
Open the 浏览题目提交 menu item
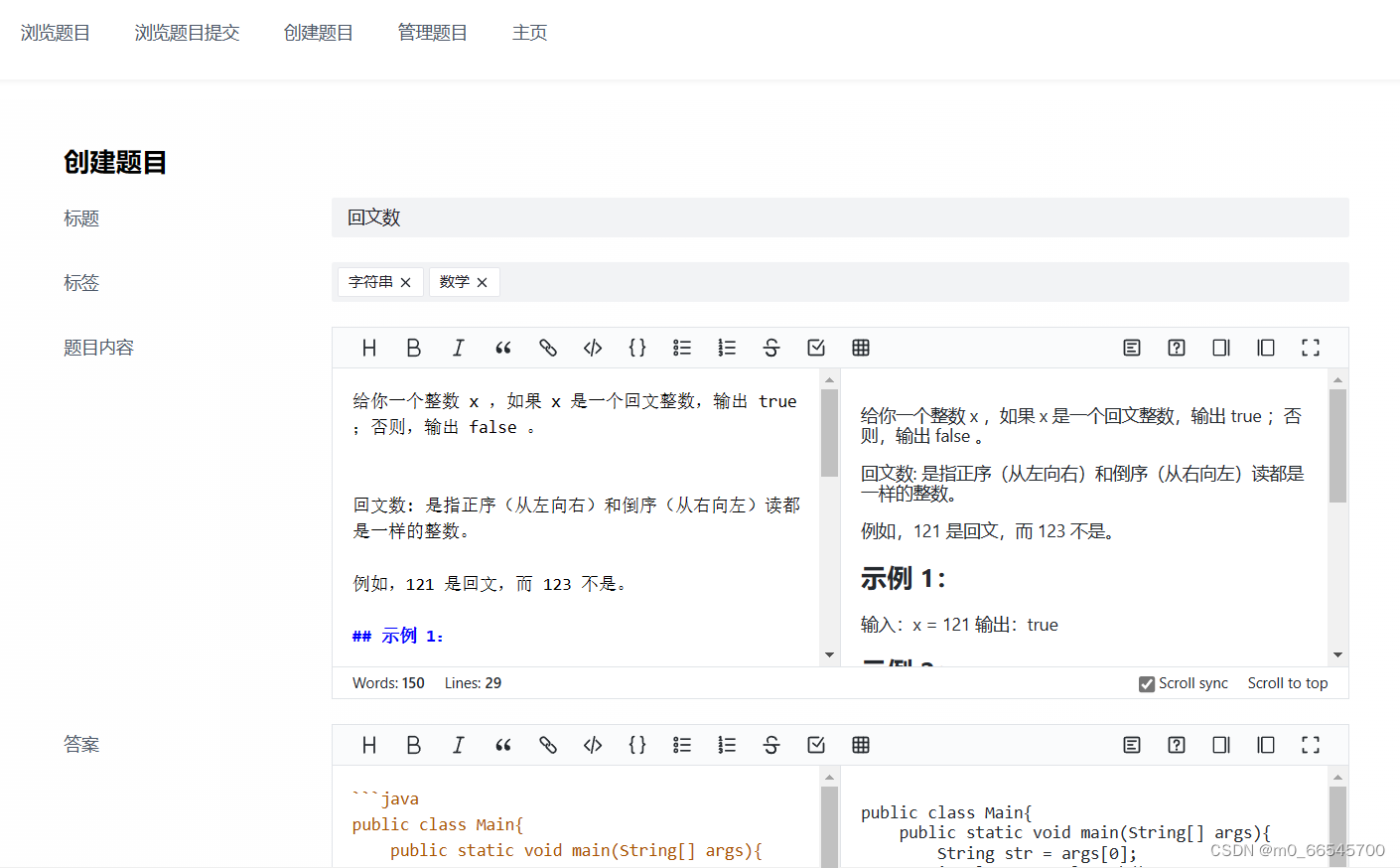[188, 33]
